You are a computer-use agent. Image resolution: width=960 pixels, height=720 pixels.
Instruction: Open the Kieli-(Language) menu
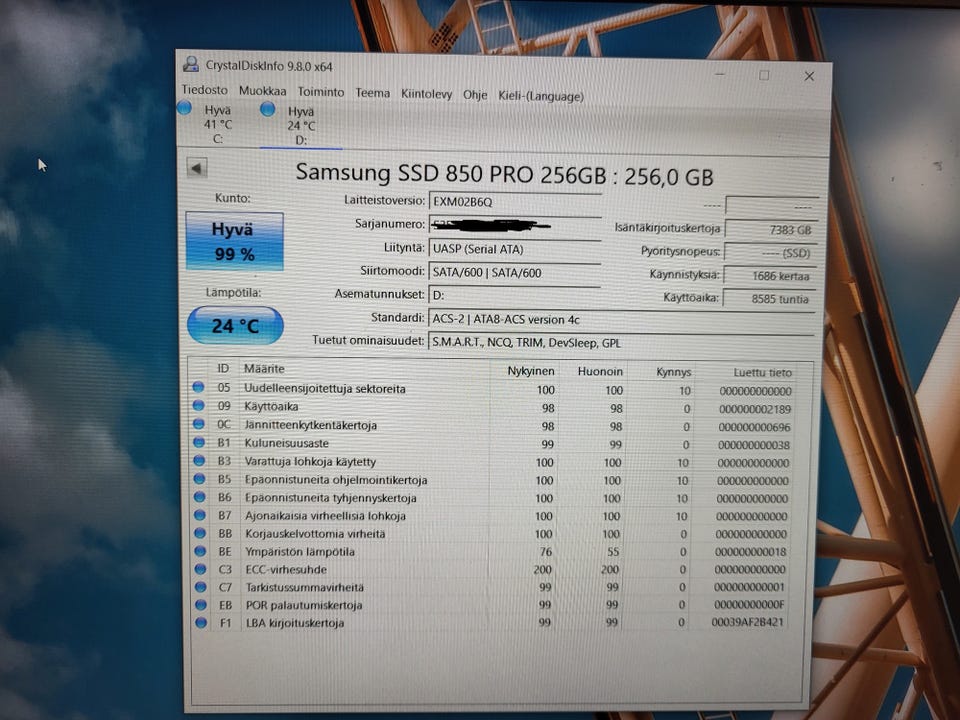point(541,96)
